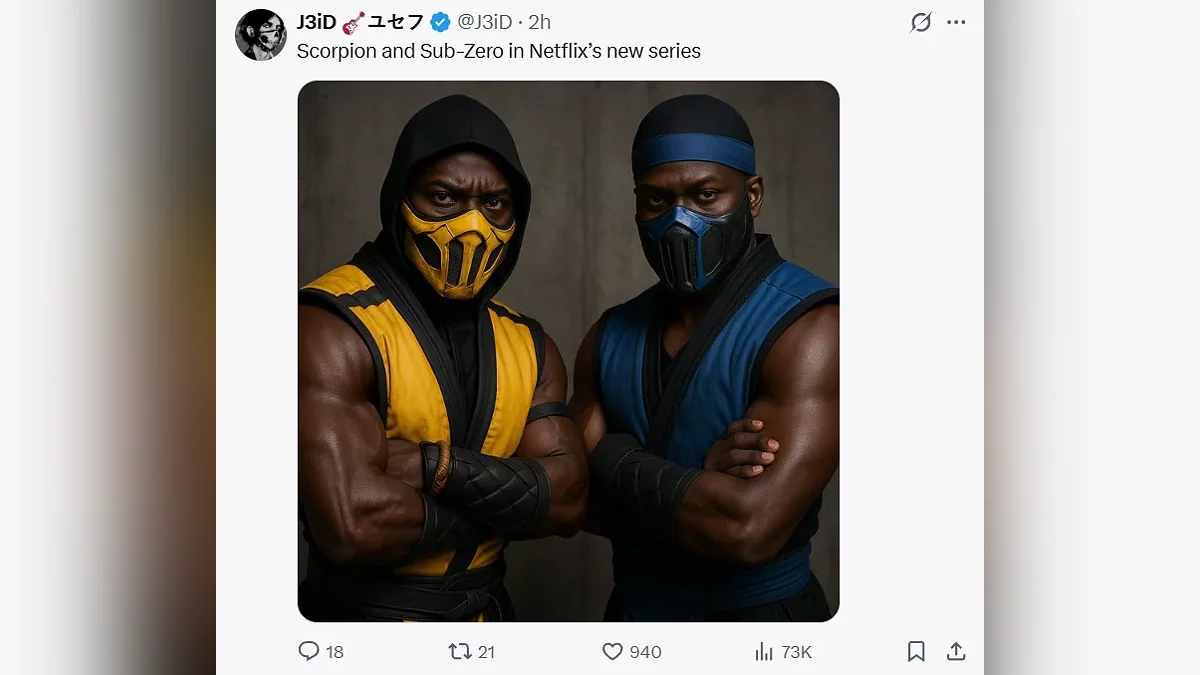Click the repost arrows icon
1200x675 pixels.
point(459,651)
